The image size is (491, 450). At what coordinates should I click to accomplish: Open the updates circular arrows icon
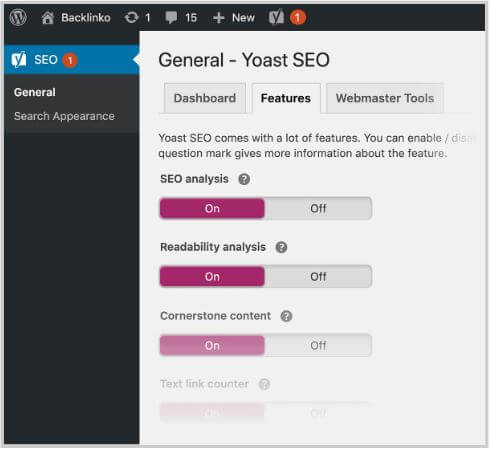[x=131, y=18]
